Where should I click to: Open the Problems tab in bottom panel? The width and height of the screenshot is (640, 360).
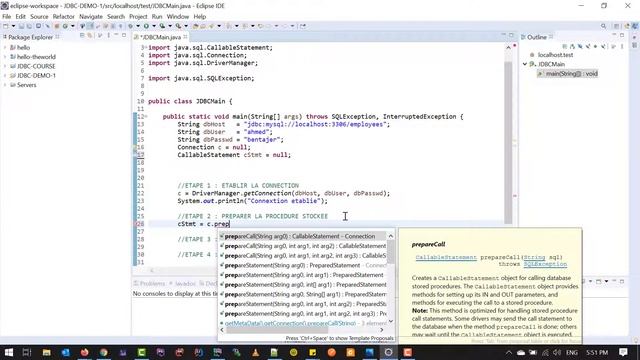tap(149, 283)
